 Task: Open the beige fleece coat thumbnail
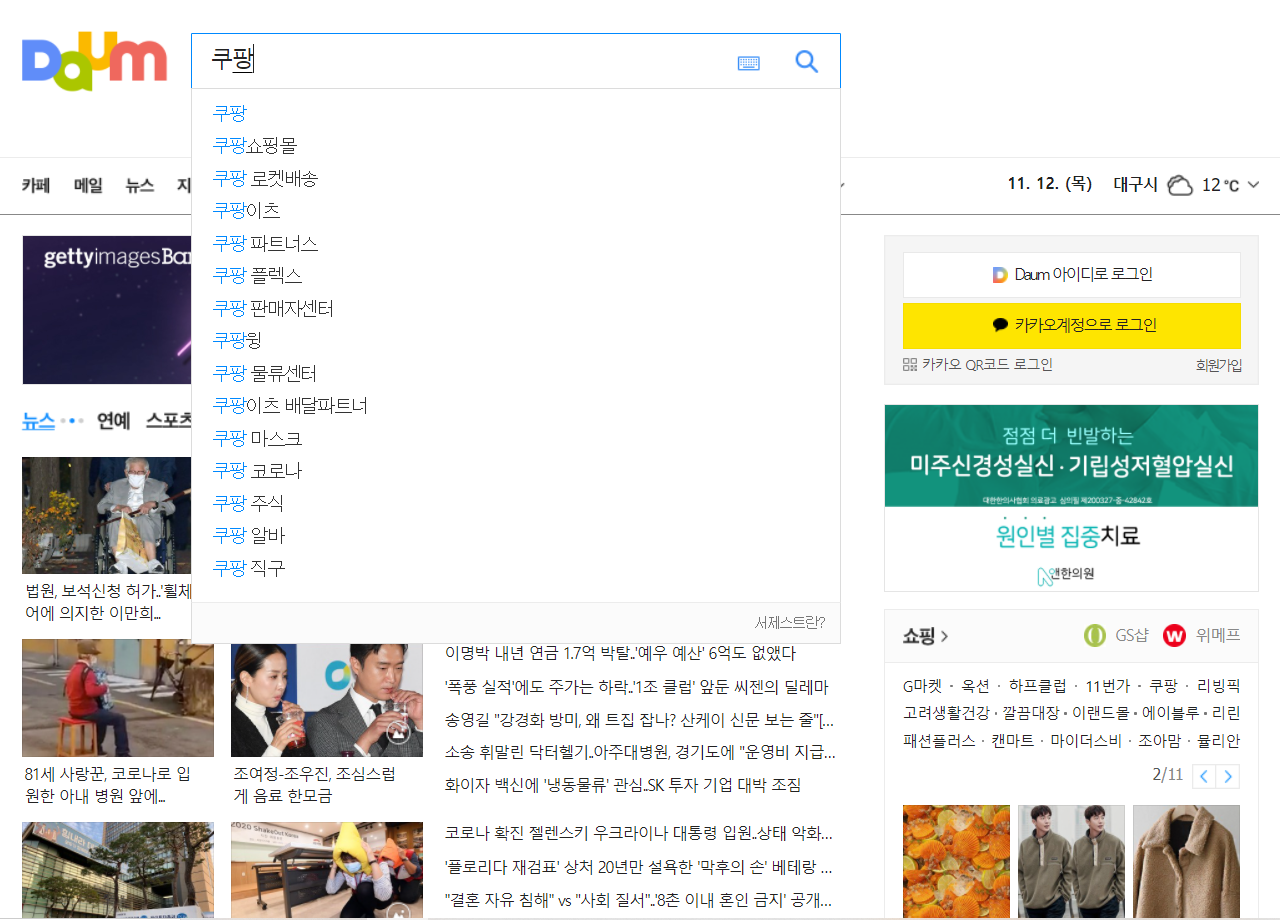point(1186,862)
